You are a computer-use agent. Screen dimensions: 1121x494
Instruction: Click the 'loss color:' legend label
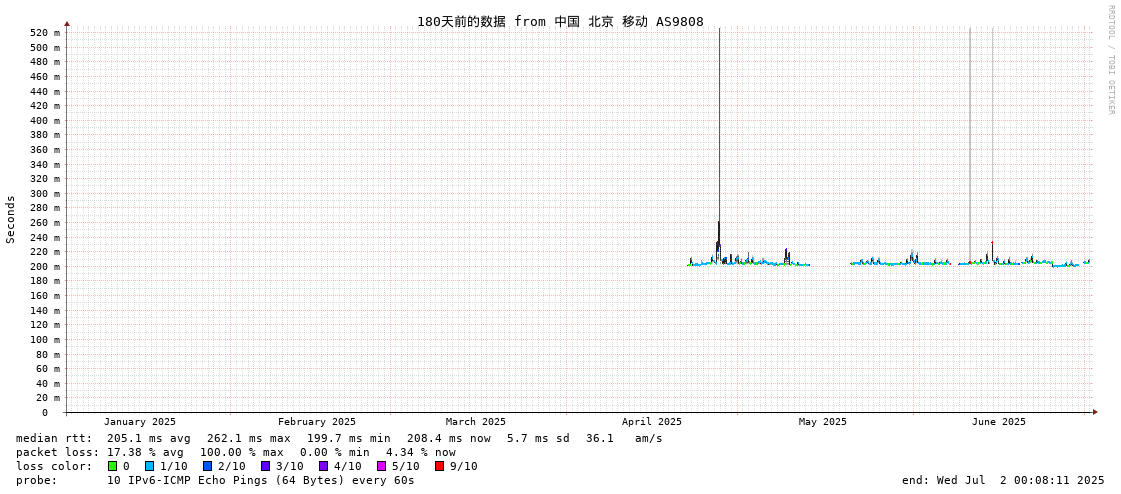[x=54, y=466]
